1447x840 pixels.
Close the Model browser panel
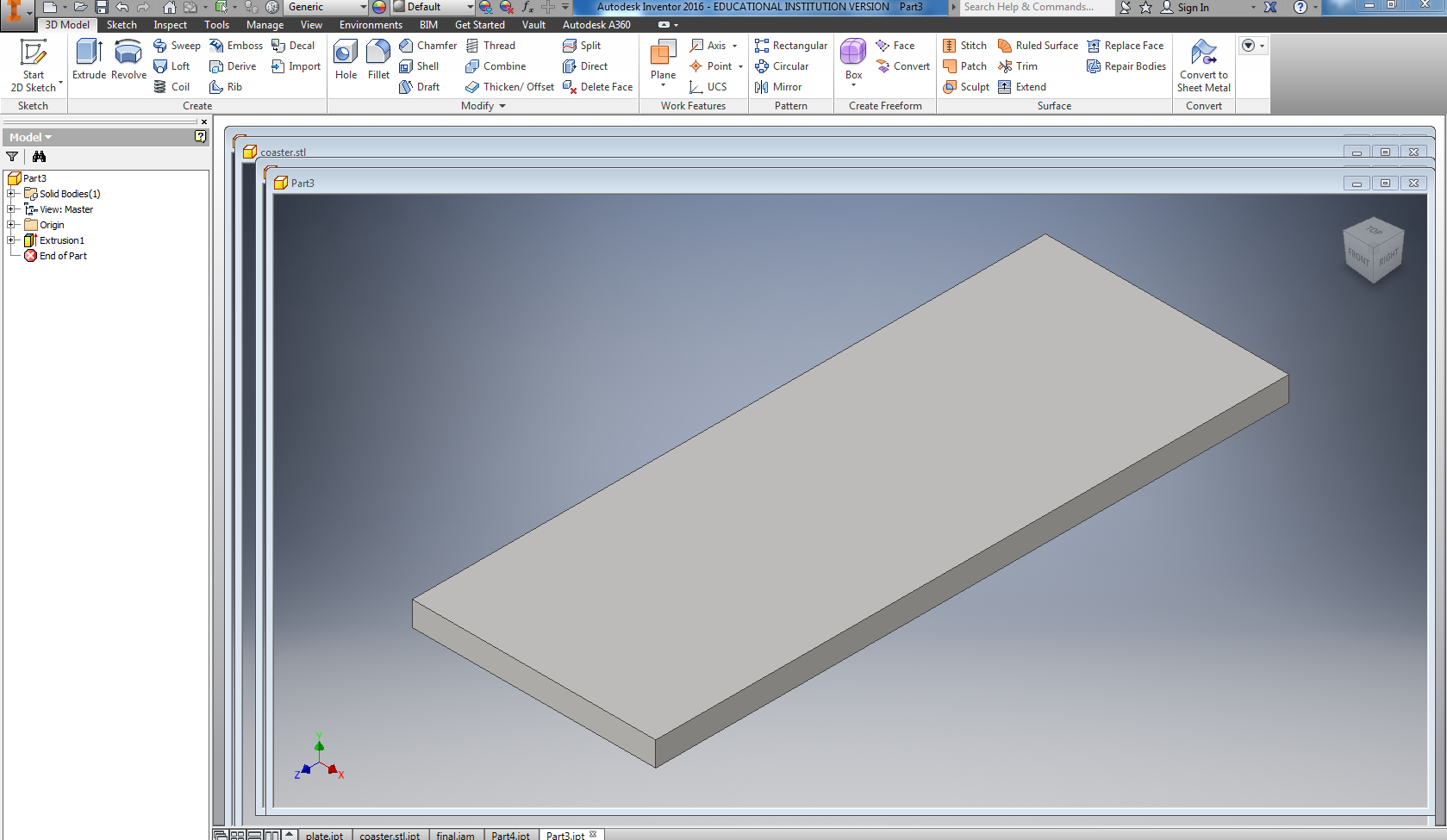click(x=204, y=121)
